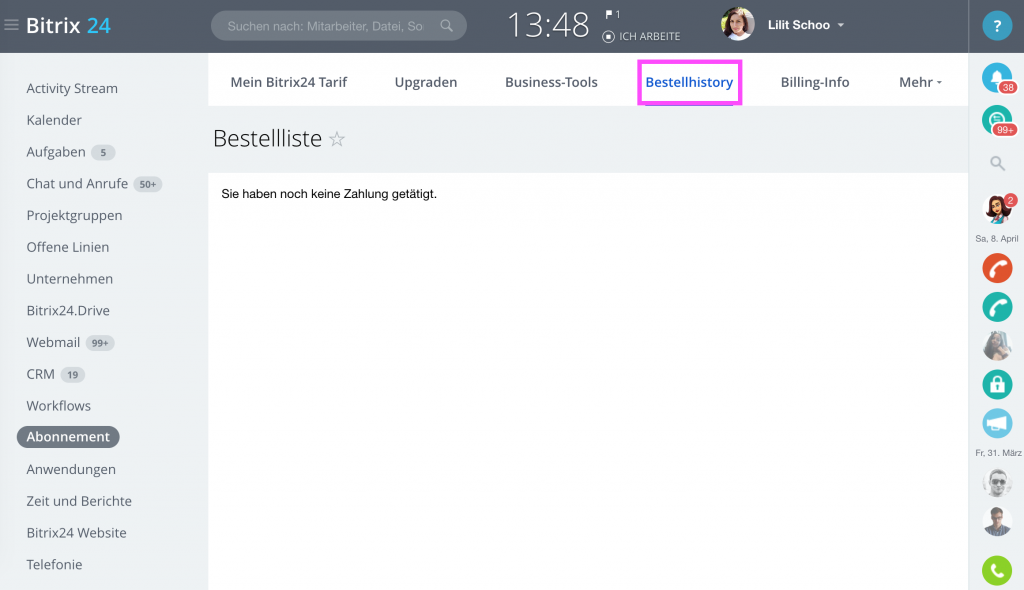
Task: Click the teal phone call icon
Action: (997, 307)
